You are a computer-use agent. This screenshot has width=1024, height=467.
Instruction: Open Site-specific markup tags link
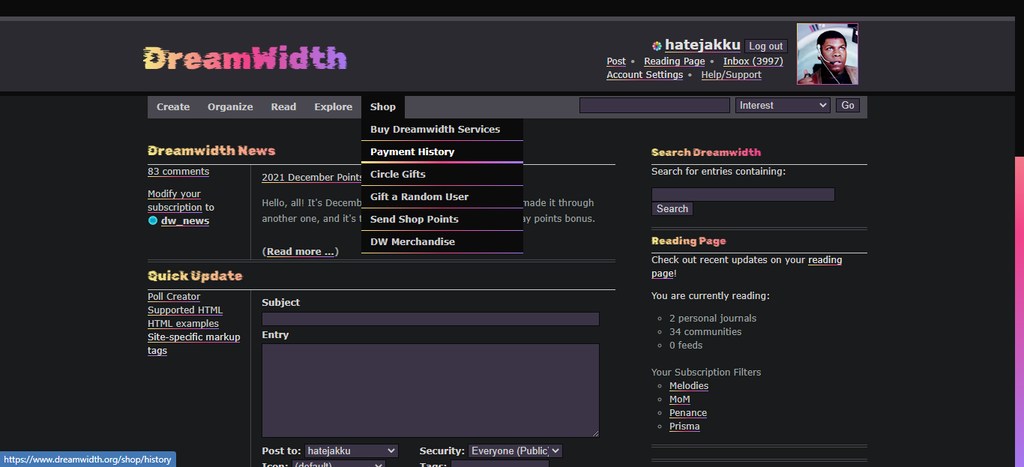click(x=194, y=344)
